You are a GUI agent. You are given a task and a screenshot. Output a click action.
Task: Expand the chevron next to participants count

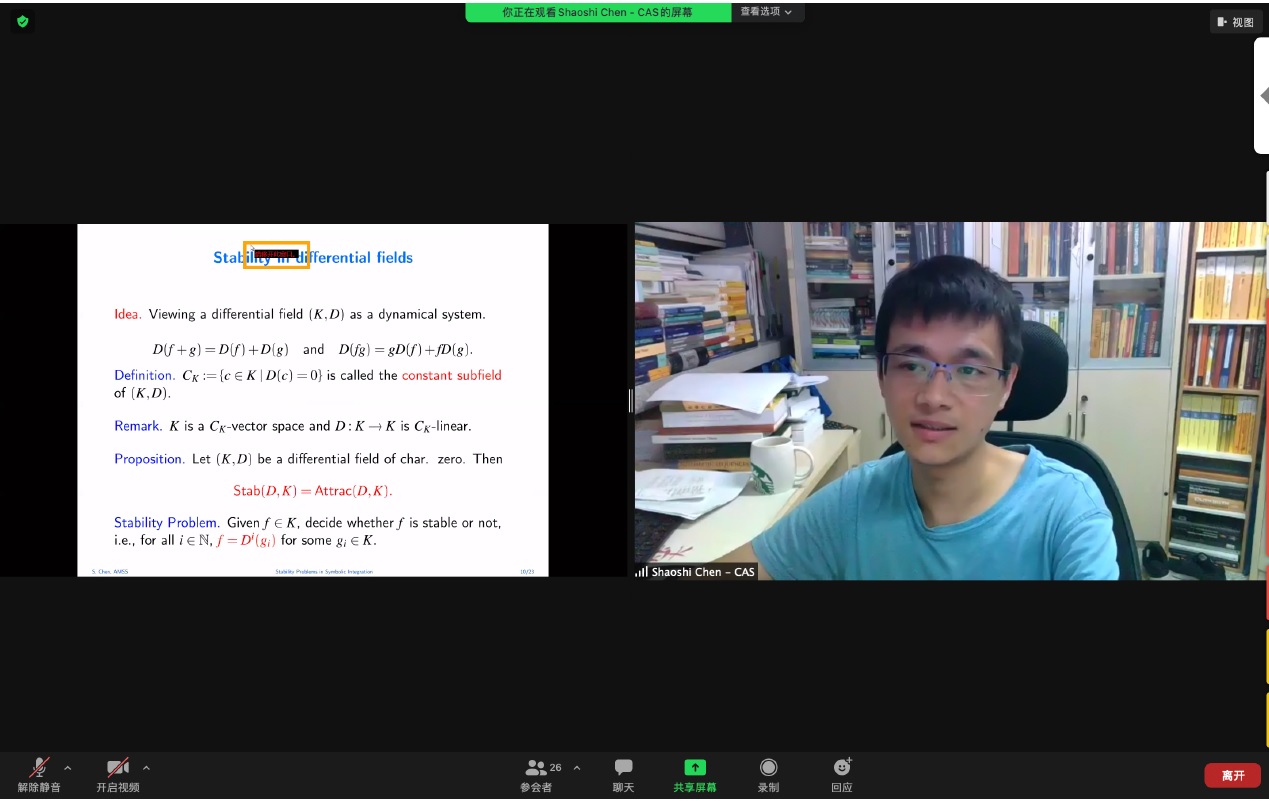(x=577, y=768)
